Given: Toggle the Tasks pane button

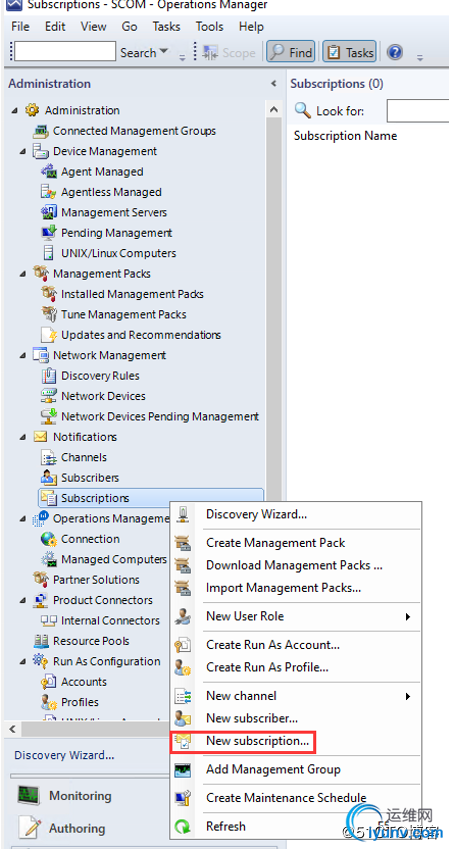Looking at the screenshot, I should [x=349, y=53].
